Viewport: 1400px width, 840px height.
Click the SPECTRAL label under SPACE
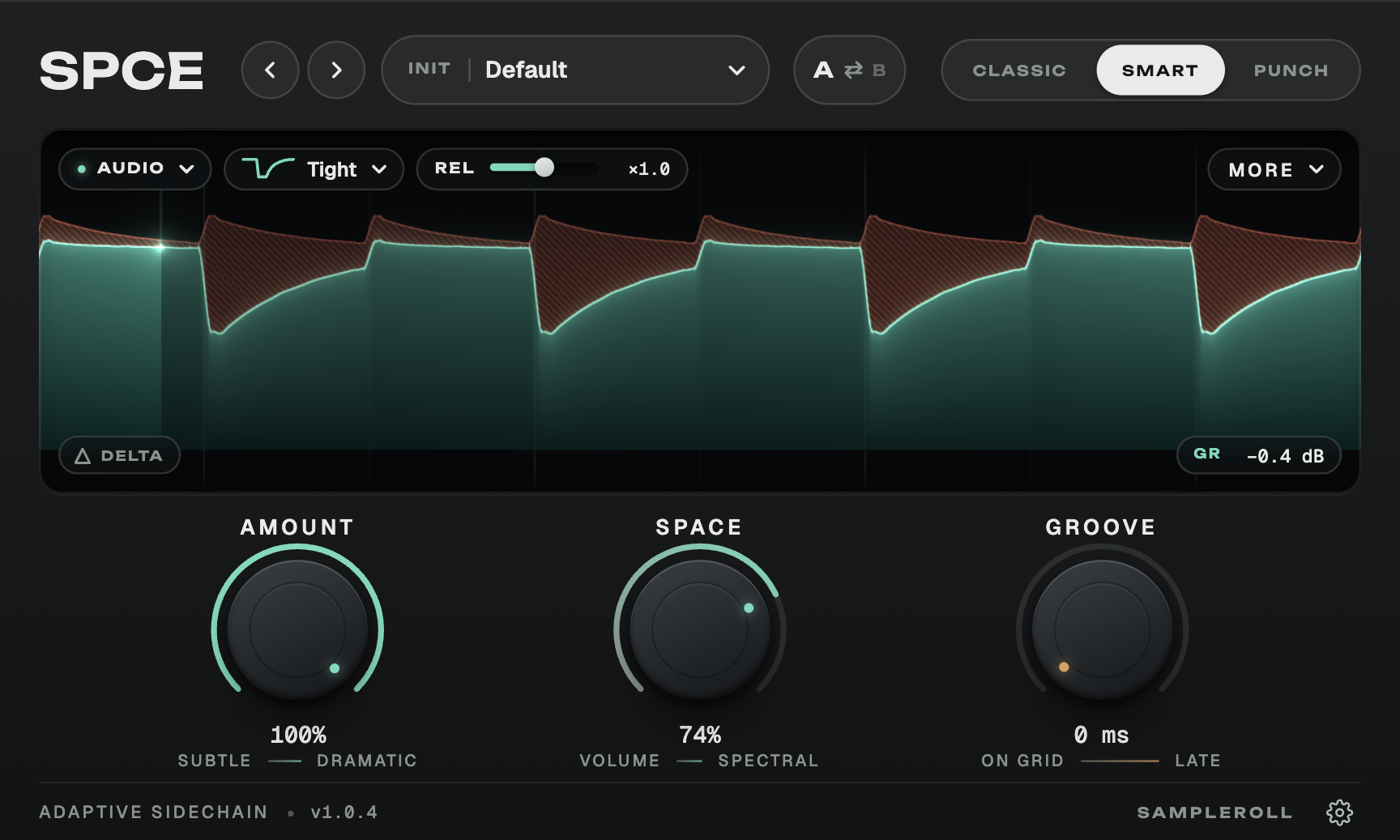[x=768, y=761]
